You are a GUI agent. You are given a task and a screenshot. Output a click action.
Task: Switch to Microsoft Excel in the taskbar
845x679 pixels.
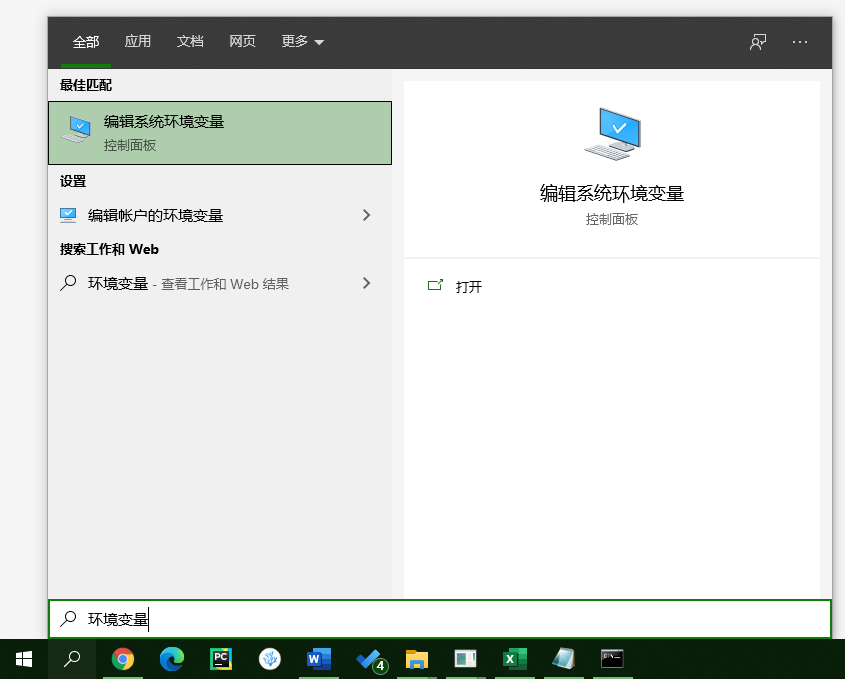tap(515, 659)
